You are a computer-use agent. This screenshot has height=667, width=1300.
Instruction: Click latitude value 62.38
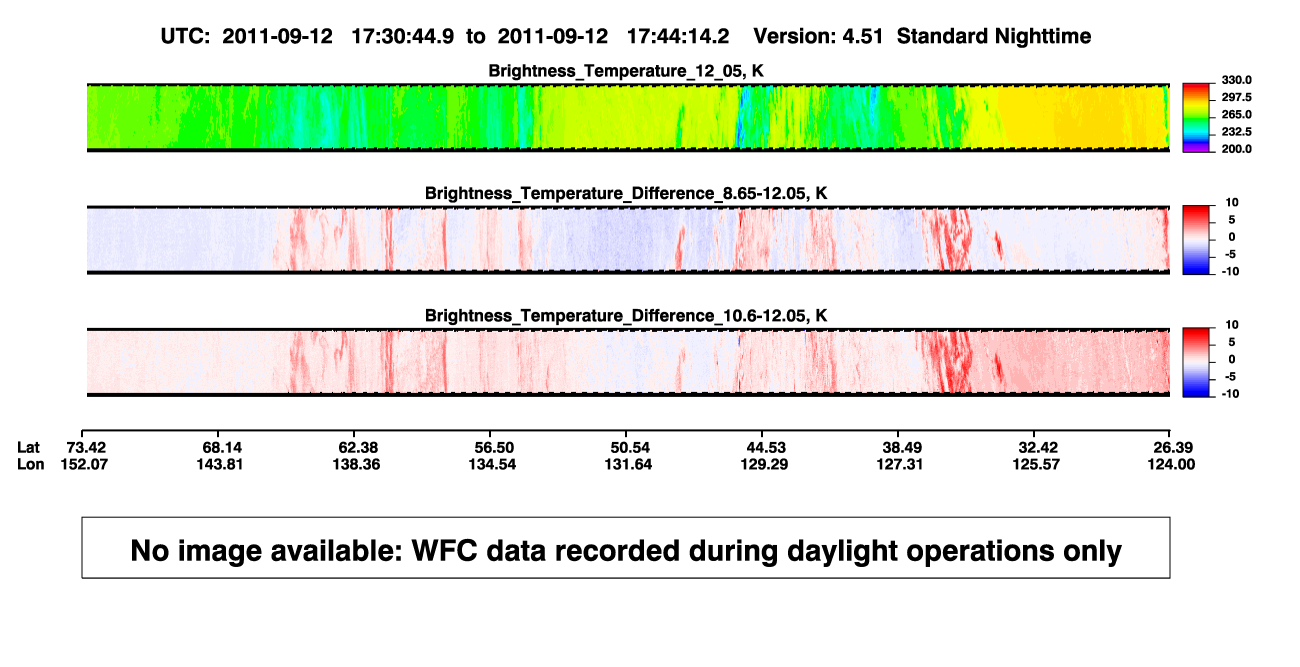357,446
